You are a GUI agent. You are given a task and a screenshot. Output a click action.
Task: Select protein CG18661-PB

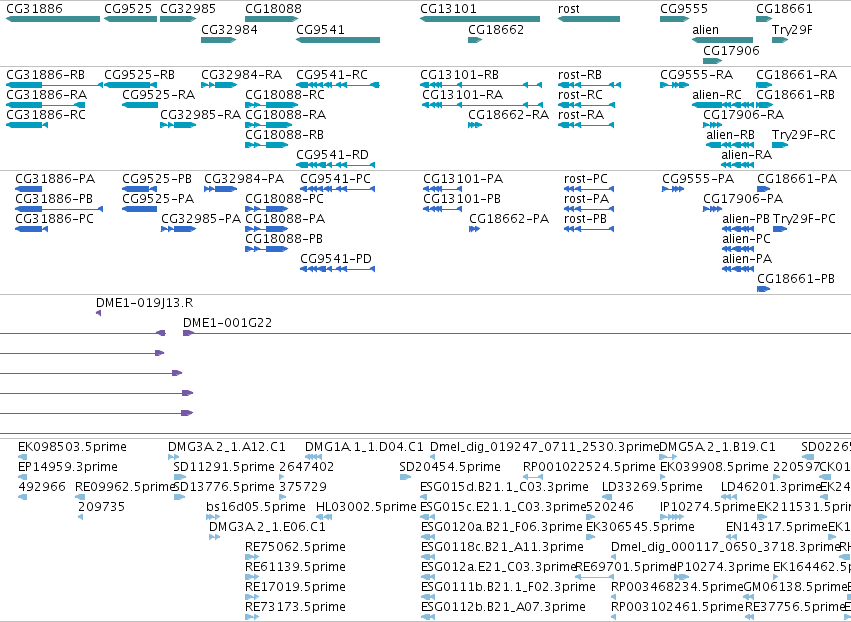click(x=764, y=289)
